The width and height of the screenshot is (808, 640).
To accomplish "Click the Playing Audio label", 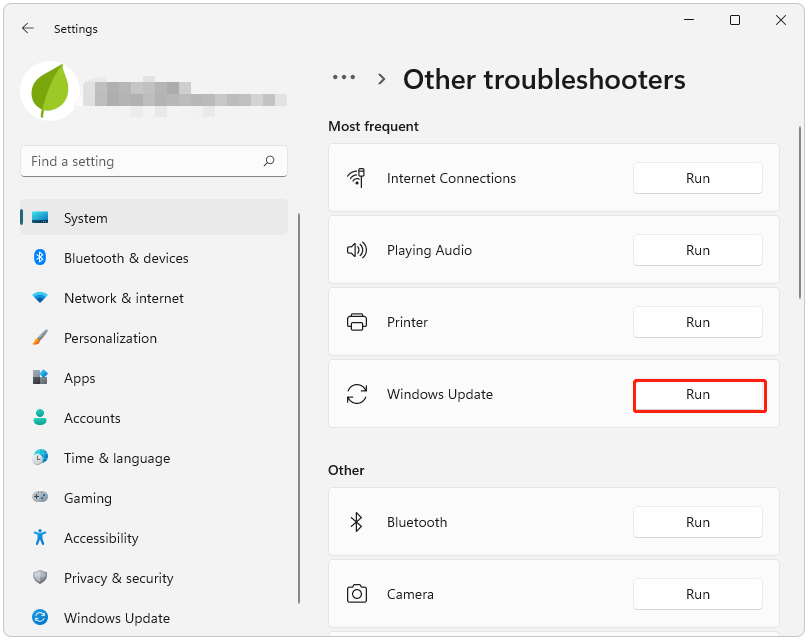I will click(x=429, y=250).
